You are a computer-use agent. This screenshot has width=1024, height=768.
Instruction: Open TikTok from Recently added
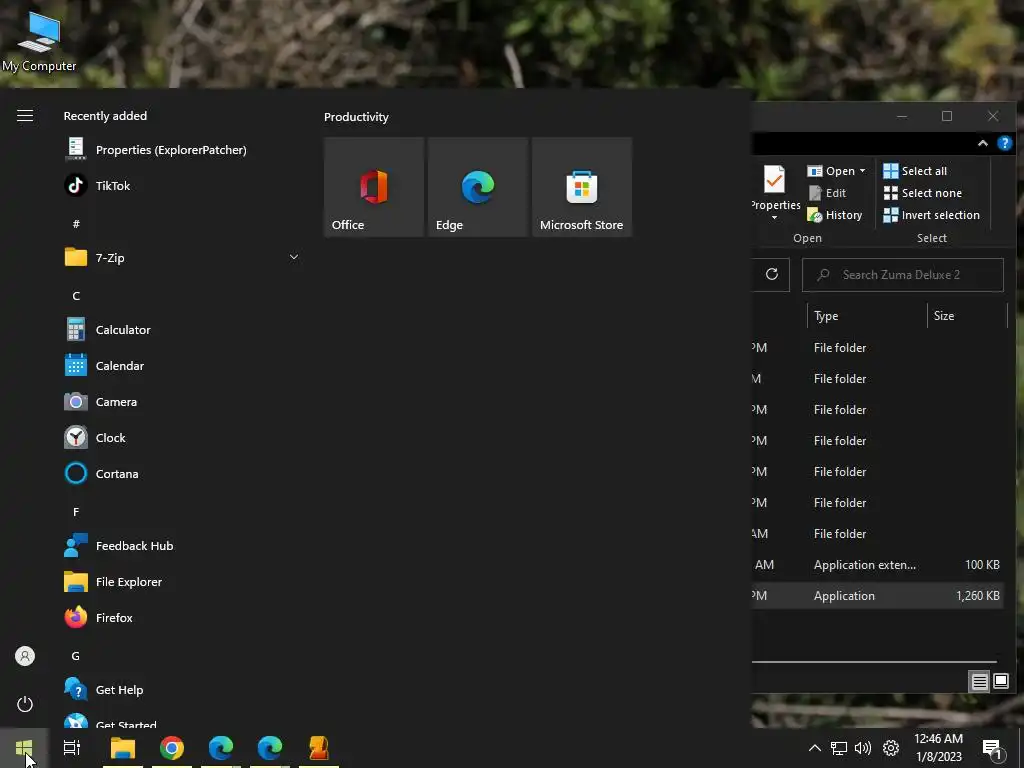click(182, 186)
